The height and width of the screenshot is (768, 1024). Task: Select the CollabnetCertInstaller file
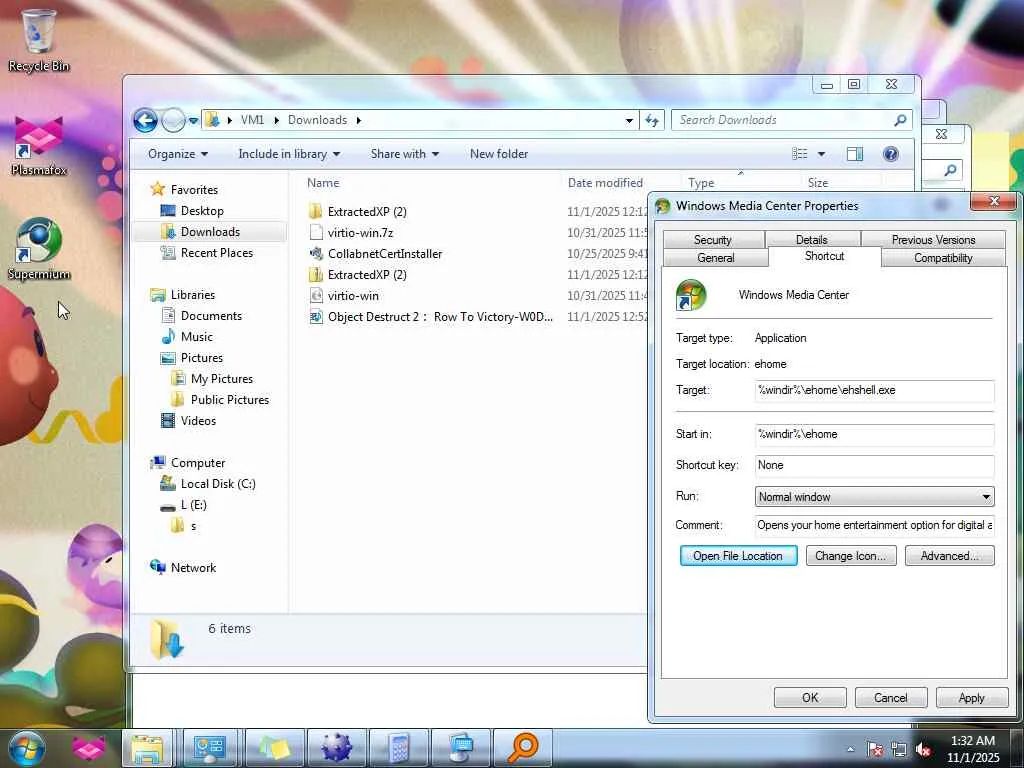pyautogui.click(x=385, y=253)
